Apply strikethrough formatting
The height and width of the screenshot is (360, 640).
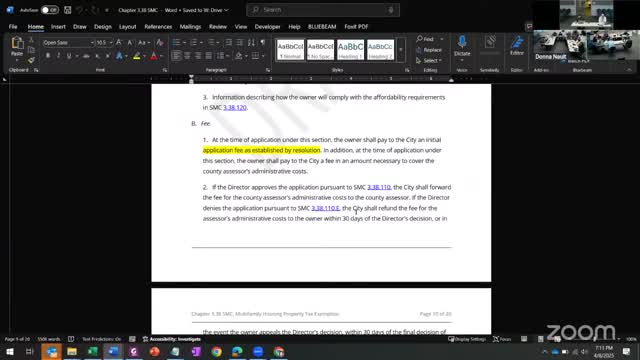[x=86, y=56]
